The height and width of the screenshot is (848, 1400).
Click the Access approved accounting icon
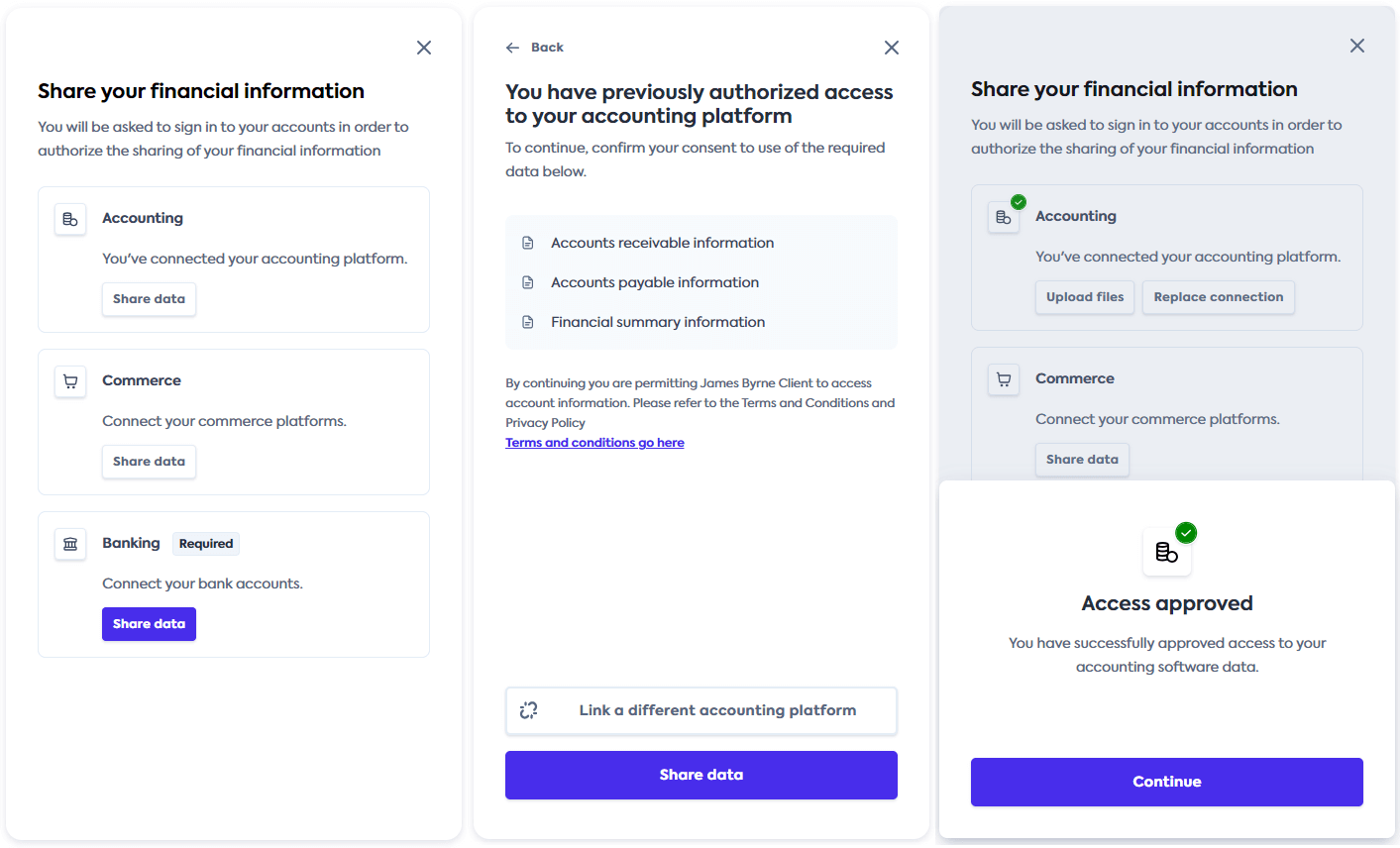tap(1167, 552)
